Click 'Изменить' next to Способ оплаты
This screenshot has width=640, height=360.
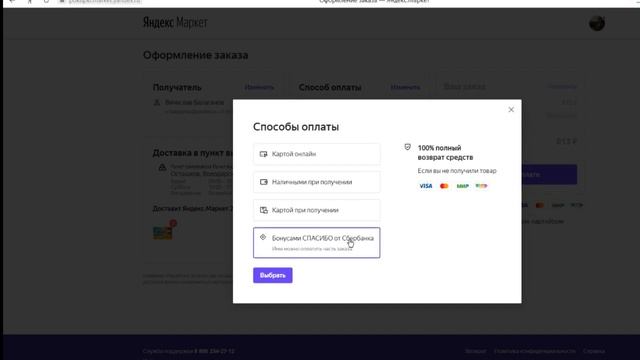(405, 87)
